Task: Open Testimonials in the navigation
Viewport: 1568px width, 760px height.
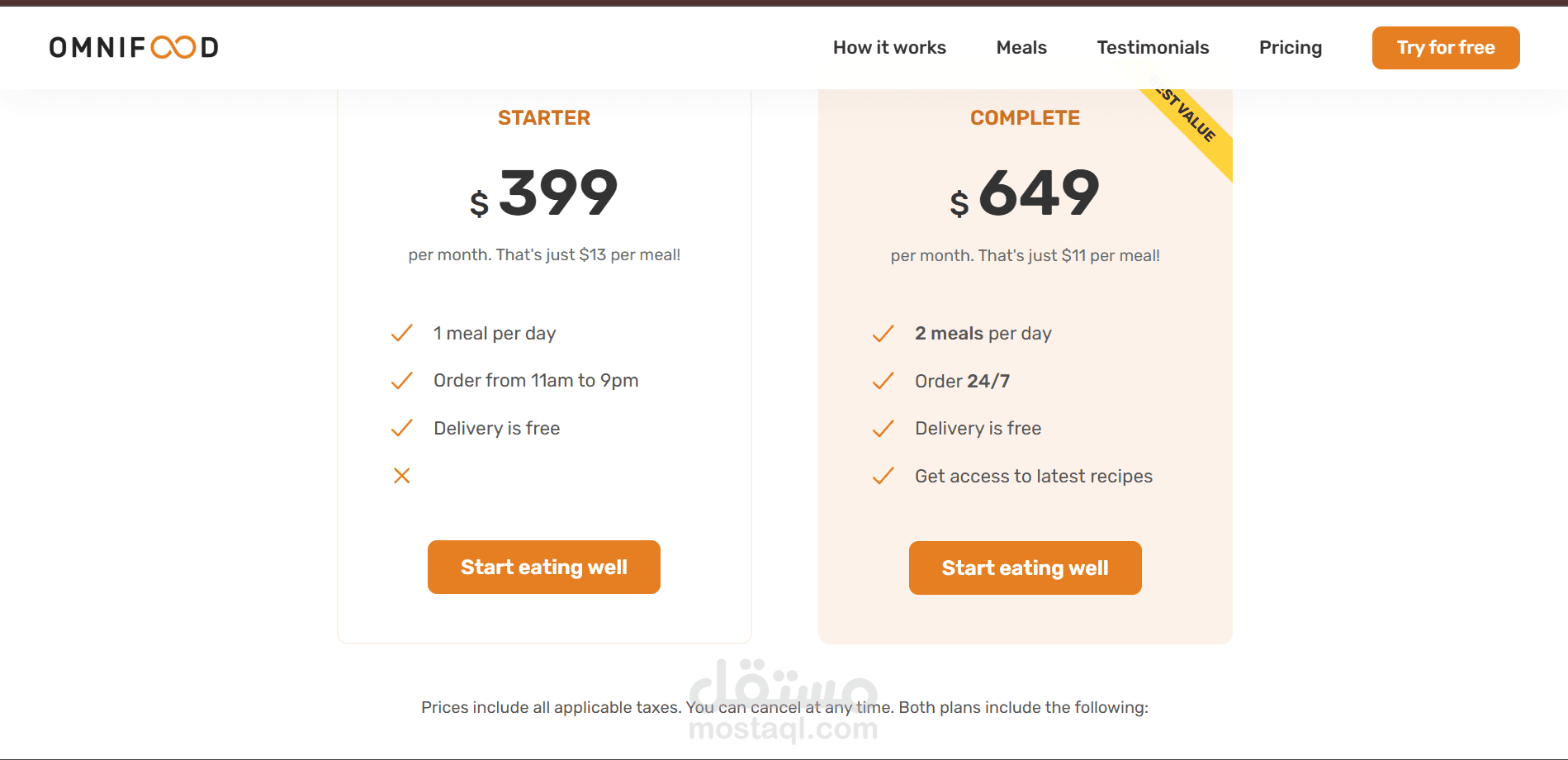Action: 1153,48
